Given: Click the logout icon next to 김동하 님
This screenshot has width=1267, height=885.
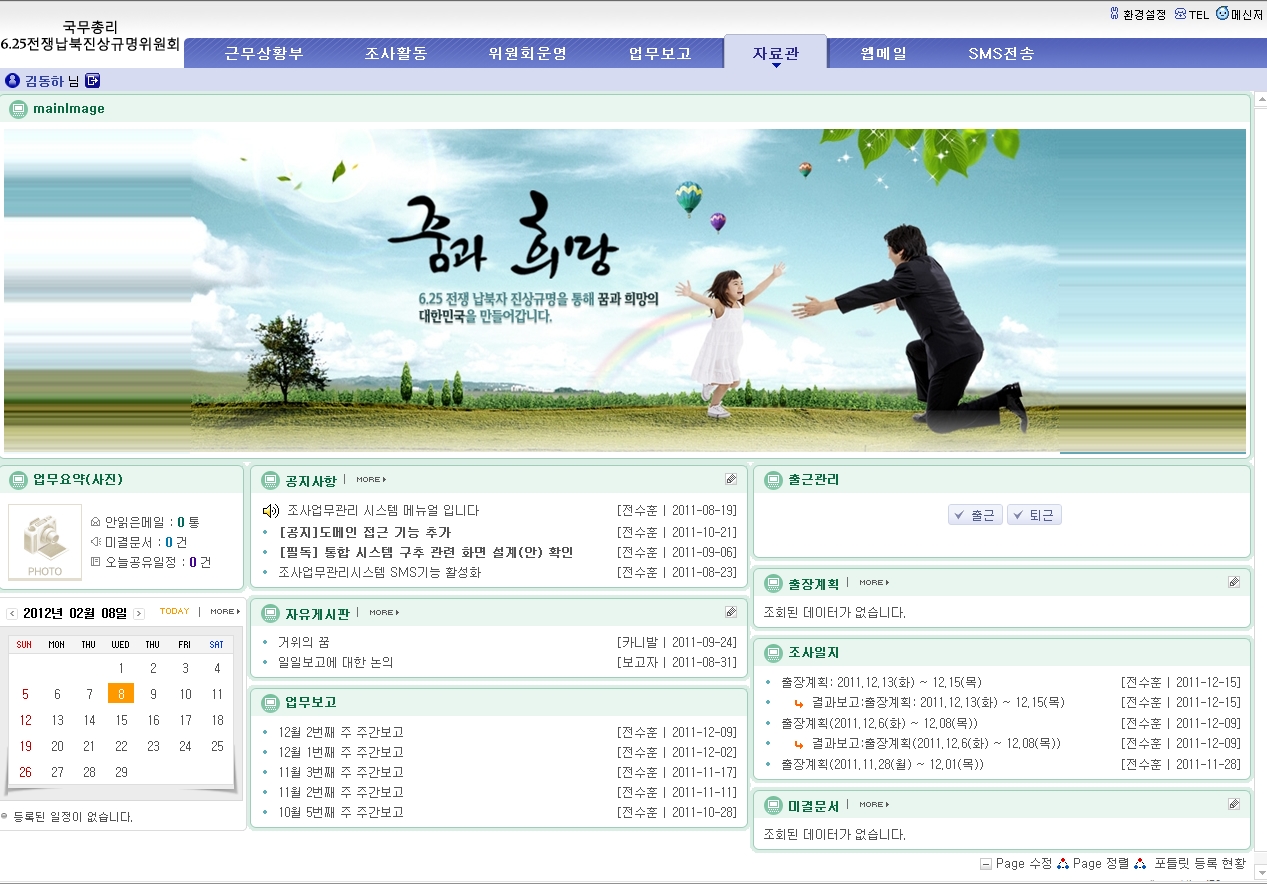Looking at the screenshot, I should (x=92, y=81).
